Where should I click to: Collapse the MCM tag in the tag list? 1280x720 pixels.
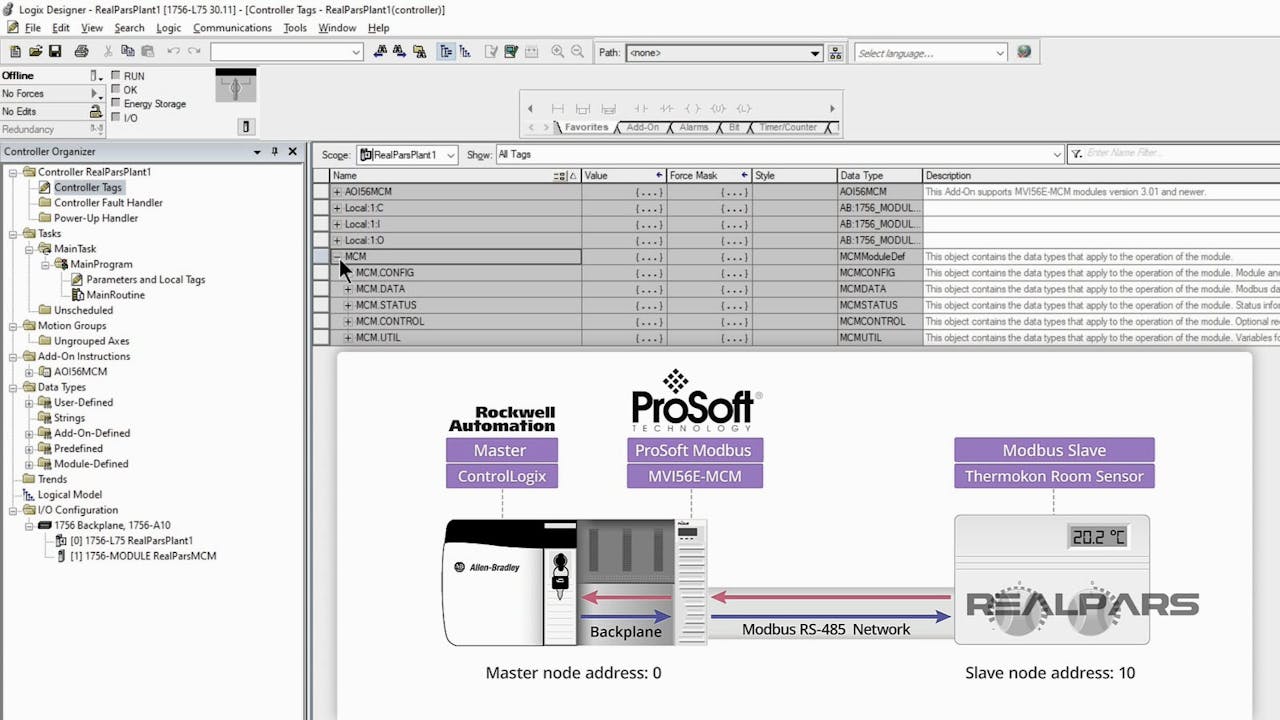(337, 256)
